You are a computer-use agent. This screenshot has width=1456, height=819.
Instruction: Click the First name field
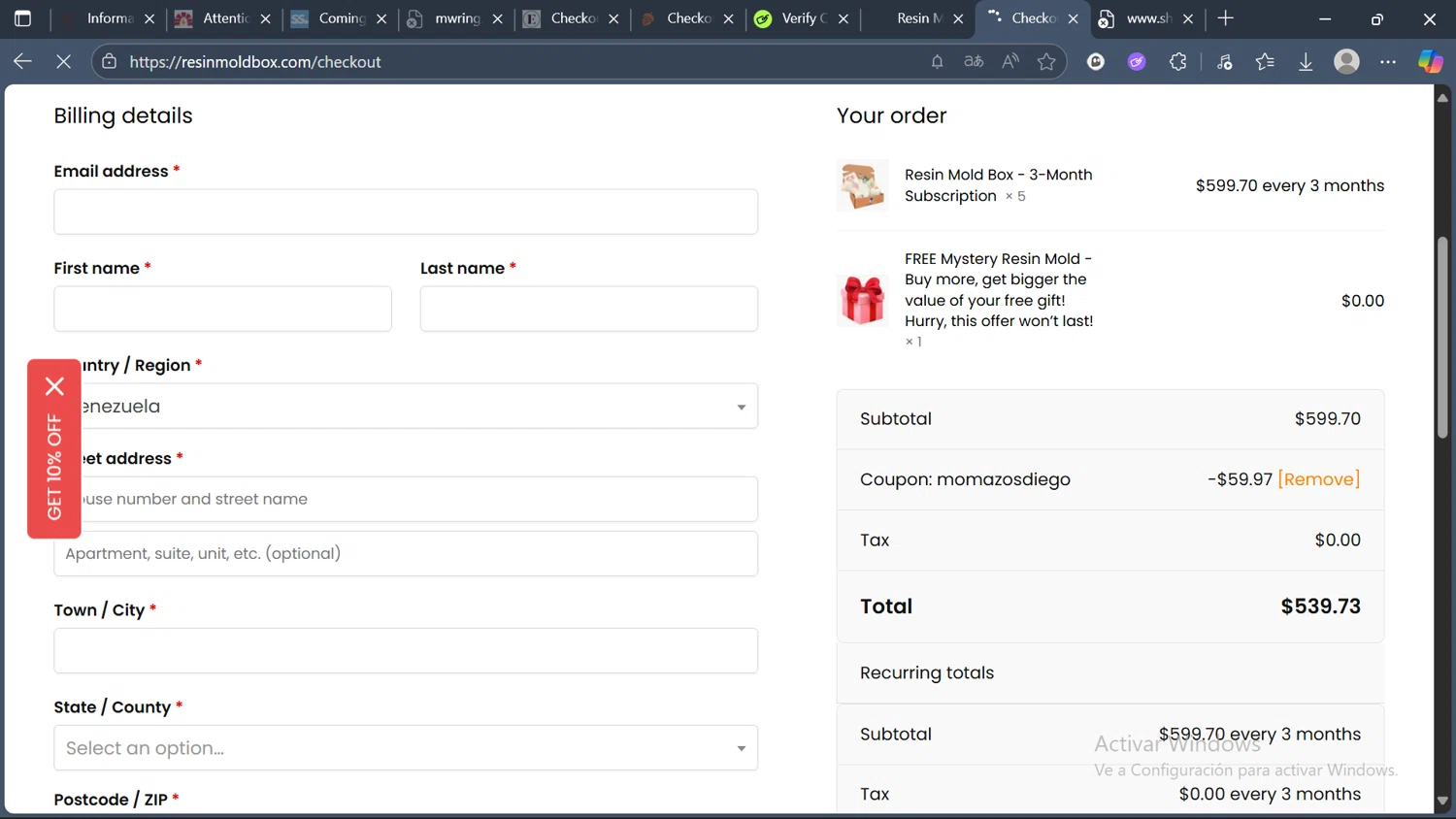pos(222,309)
